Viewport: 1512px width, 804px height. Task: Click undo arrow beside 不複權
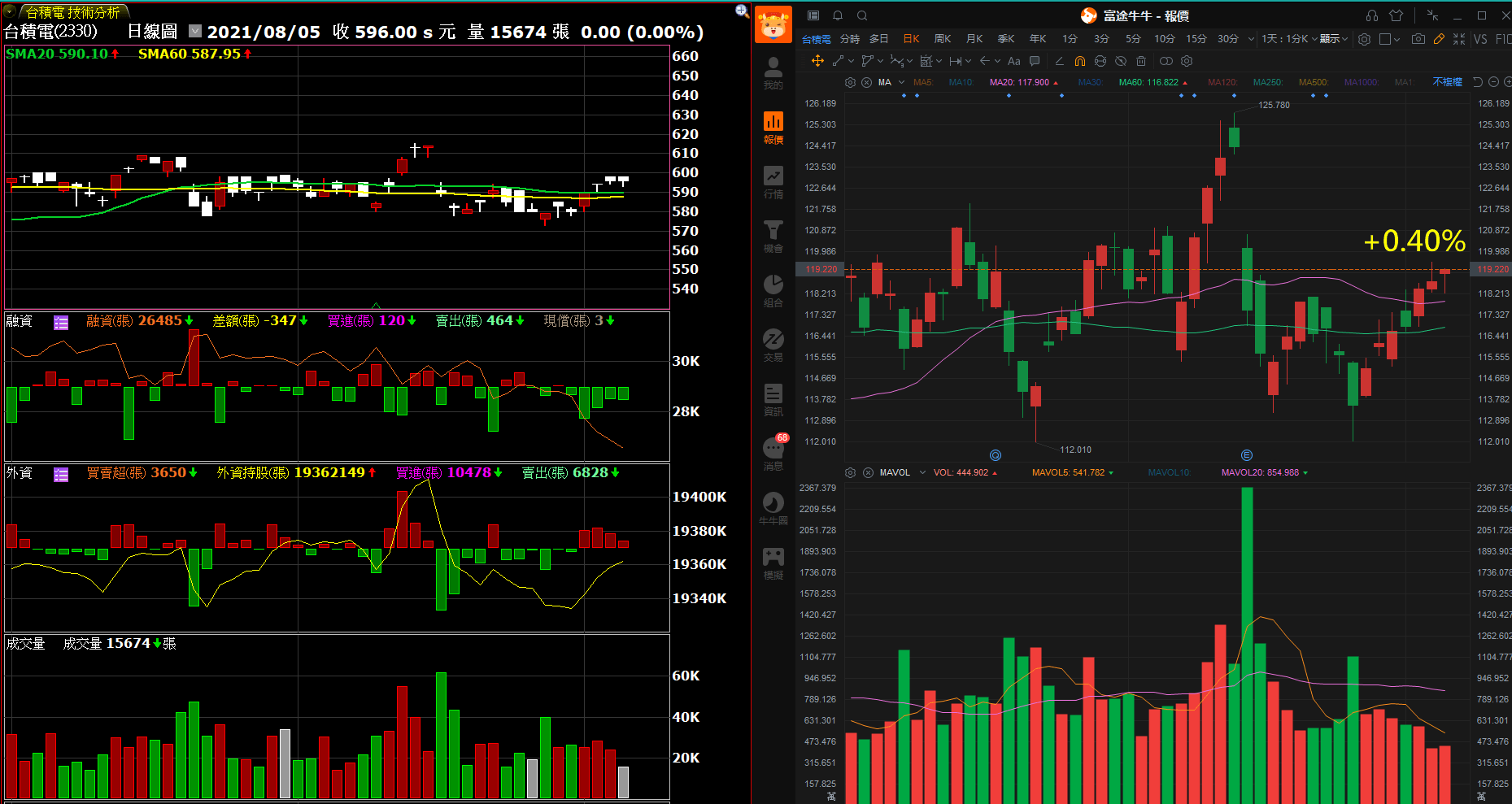[1477, 82]
